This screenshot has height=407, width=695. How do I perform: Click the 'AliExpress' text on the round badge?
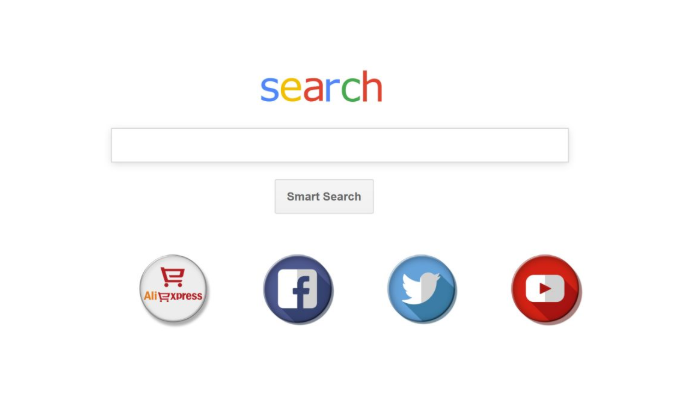click(173, 296)
